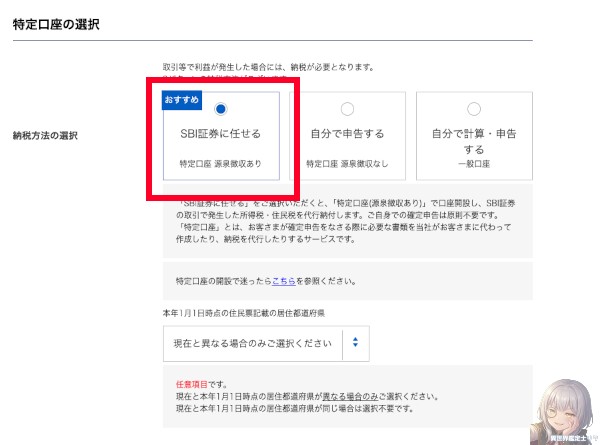600x445 pixels.
Task: Click the 自分で計算・申告する option title
Action: click(473, 141)
